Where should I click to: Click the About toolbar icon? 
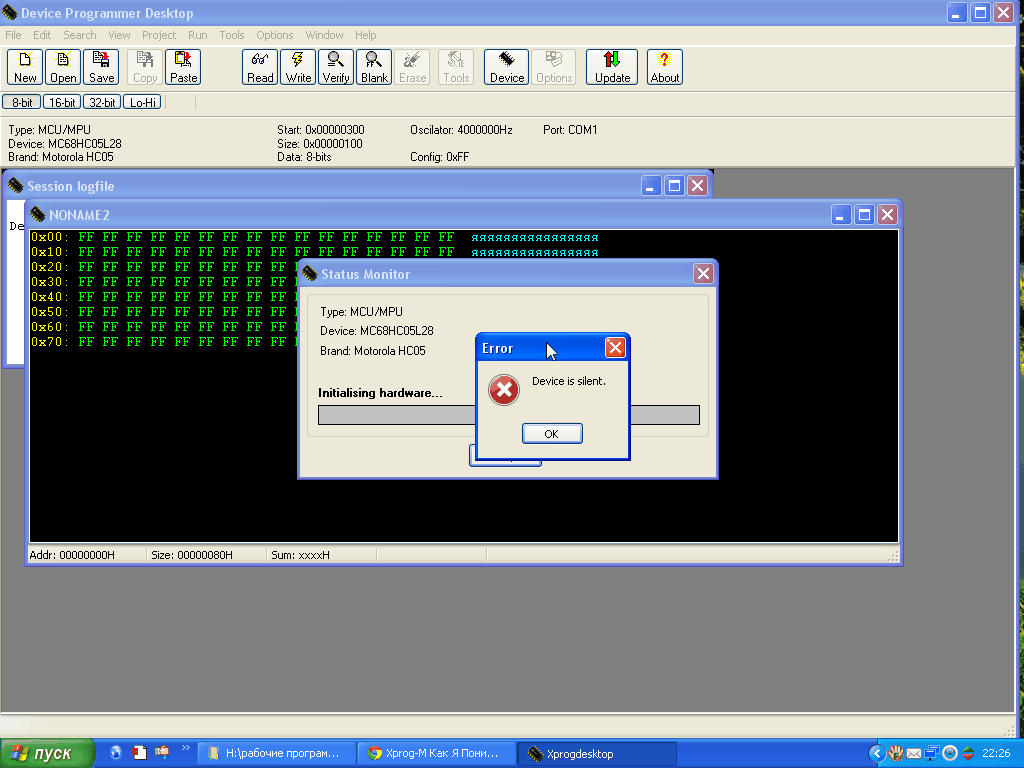click(665, 67)
